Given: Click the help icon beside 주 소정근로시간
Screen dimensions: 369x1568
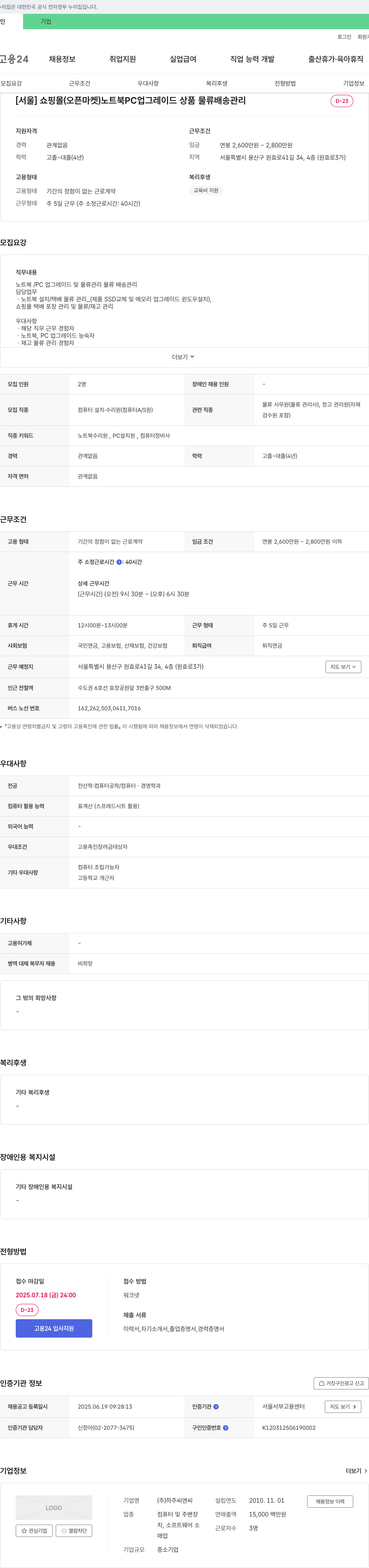Looking at the screenshot, I should coord(119,562).
